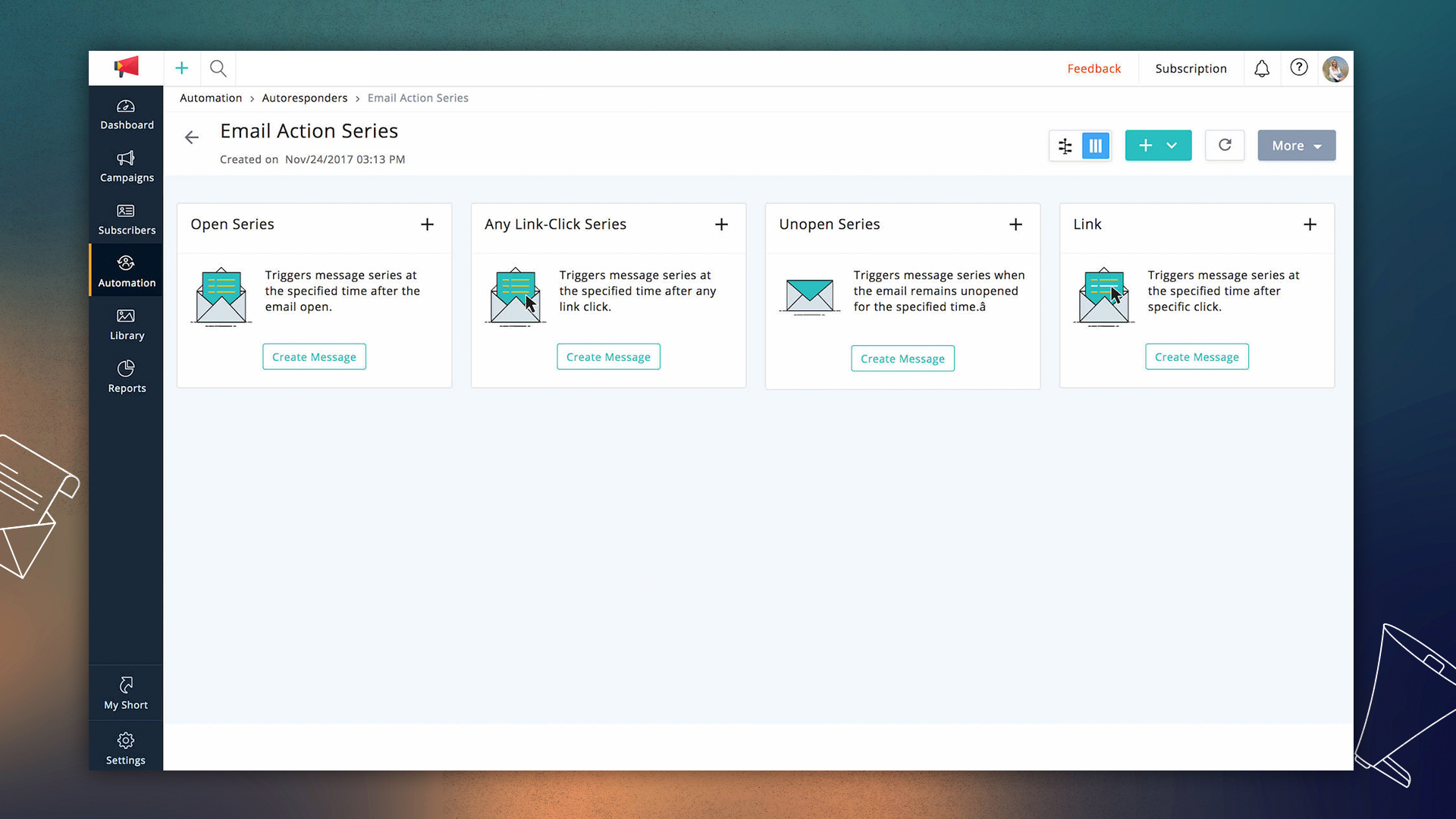Expand the Open Series card plus

427,224
